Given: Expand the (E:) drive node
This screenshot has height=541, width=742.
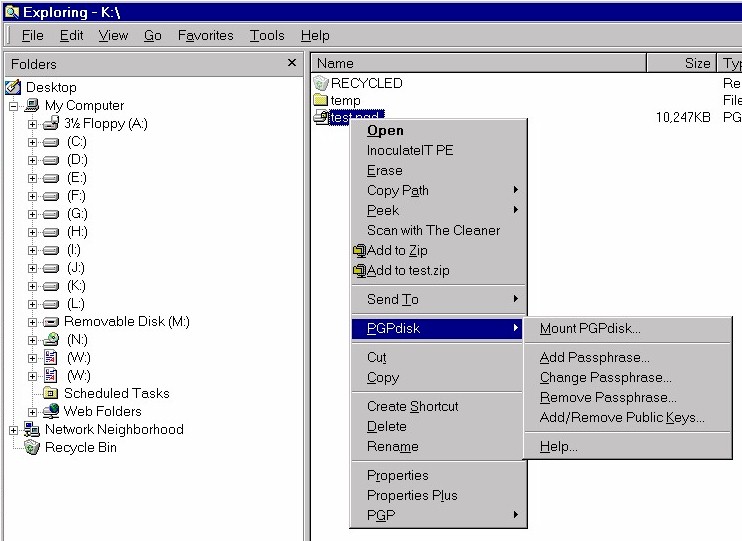Looking at the screenshot, I should pyautogui.click(x=32, y=178).
